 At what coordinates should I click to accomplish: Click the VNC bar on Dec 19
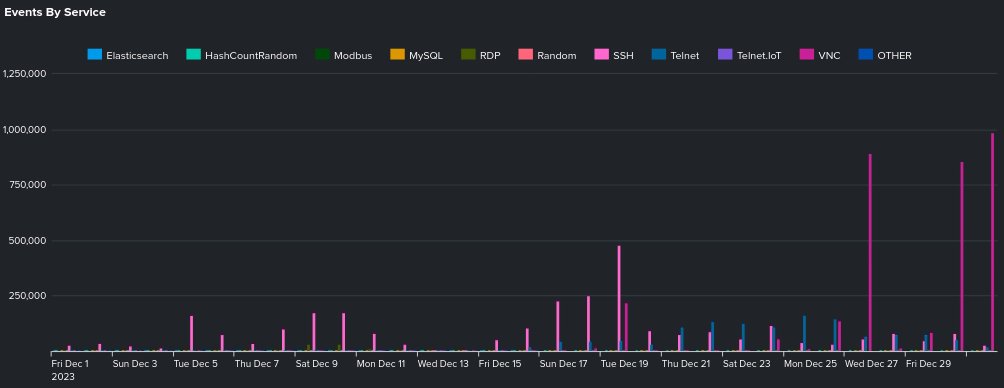626,327
